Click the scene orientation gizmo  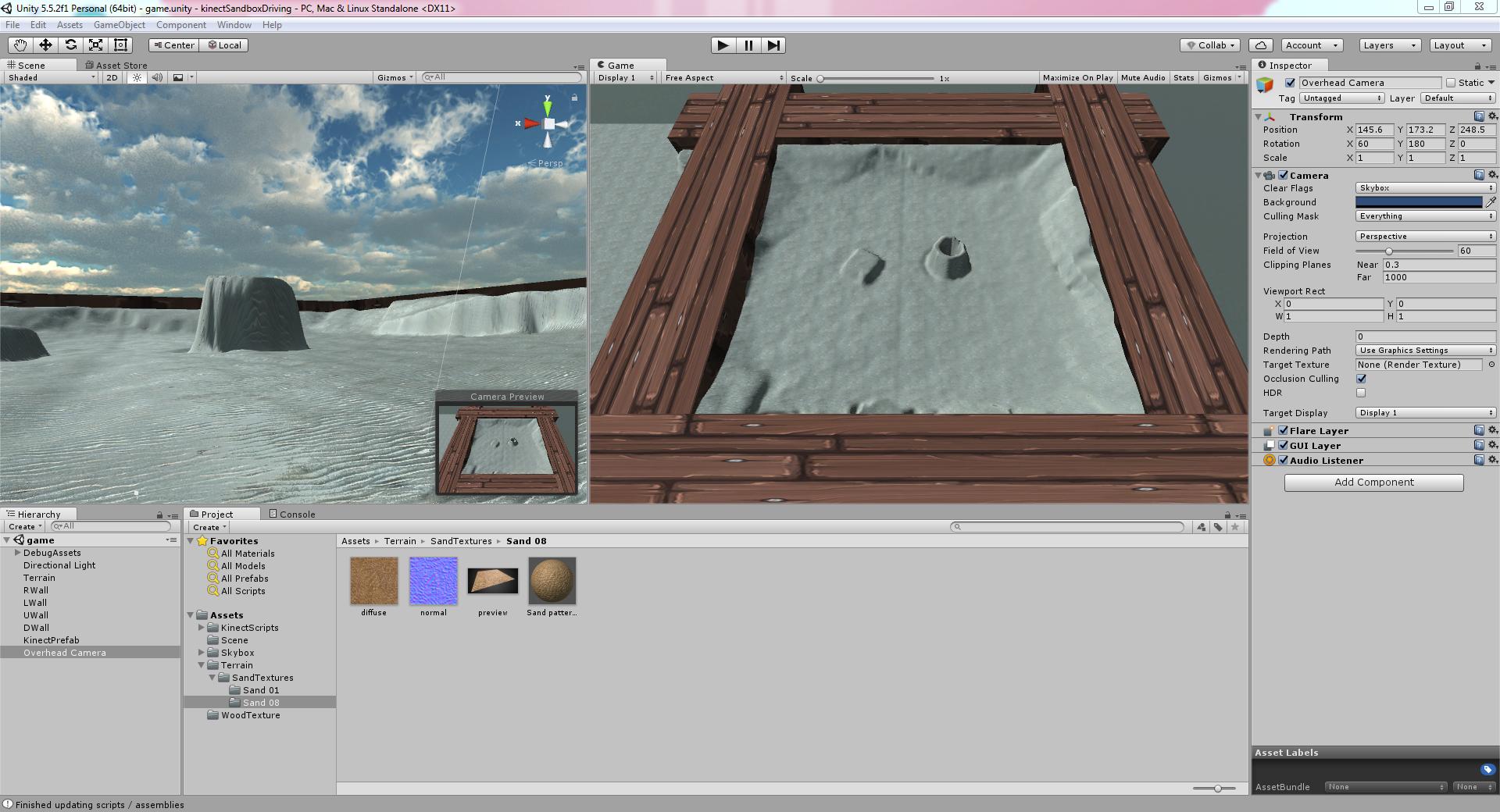pos(548,123)
